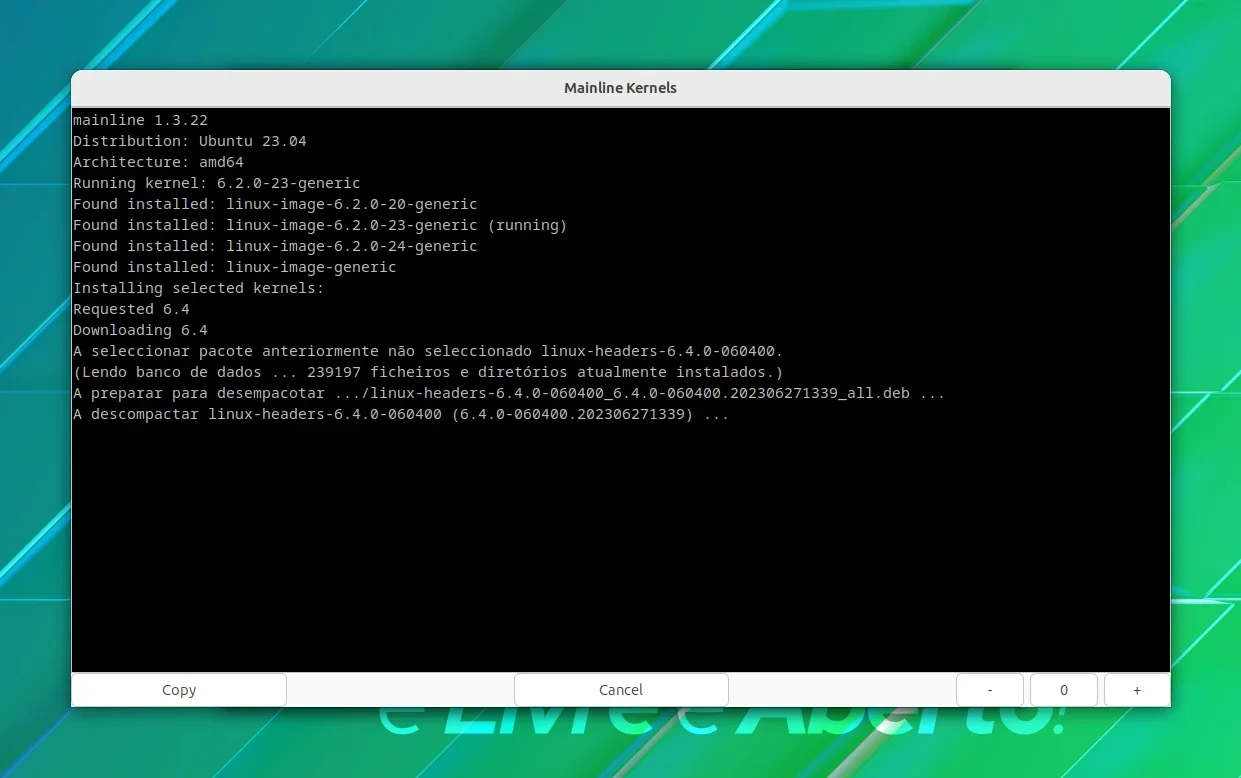Screen dimensions: 1241x778
Task: Click the linux-image-6.2.0-20-generic line
Action: pyautogui.click(x=275, y=204)
